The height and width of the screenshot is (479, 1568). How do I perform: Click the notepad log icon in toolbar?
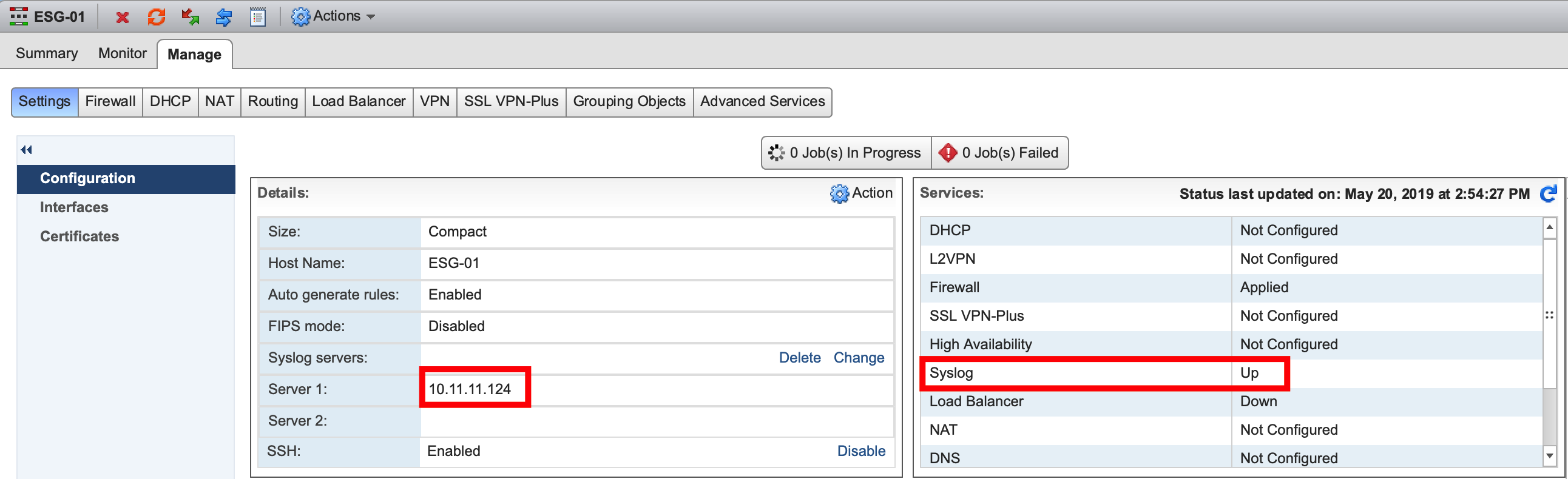click(258, 17)
